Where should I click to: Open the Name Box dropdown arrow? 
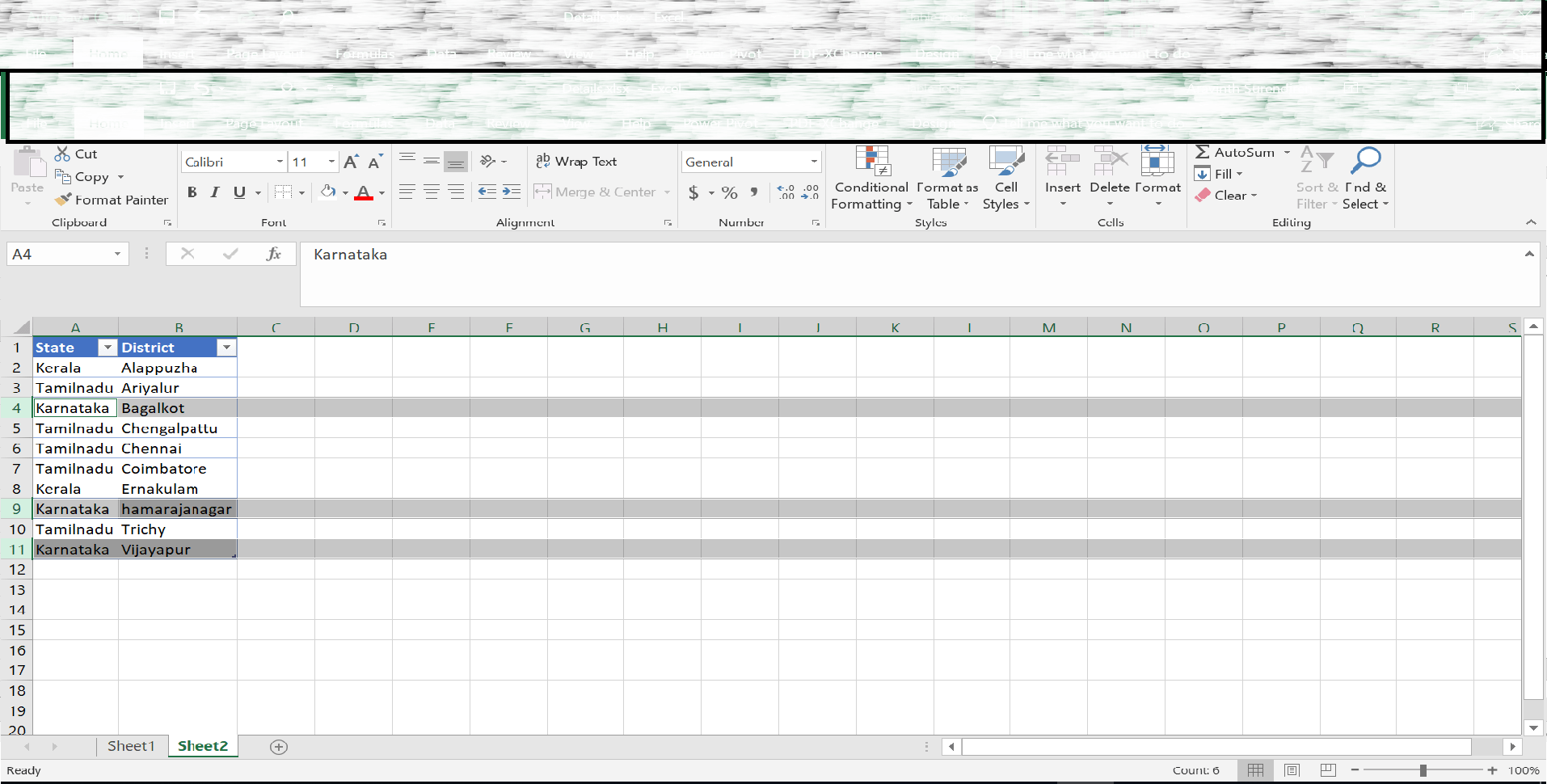click(x=116, y=253)
